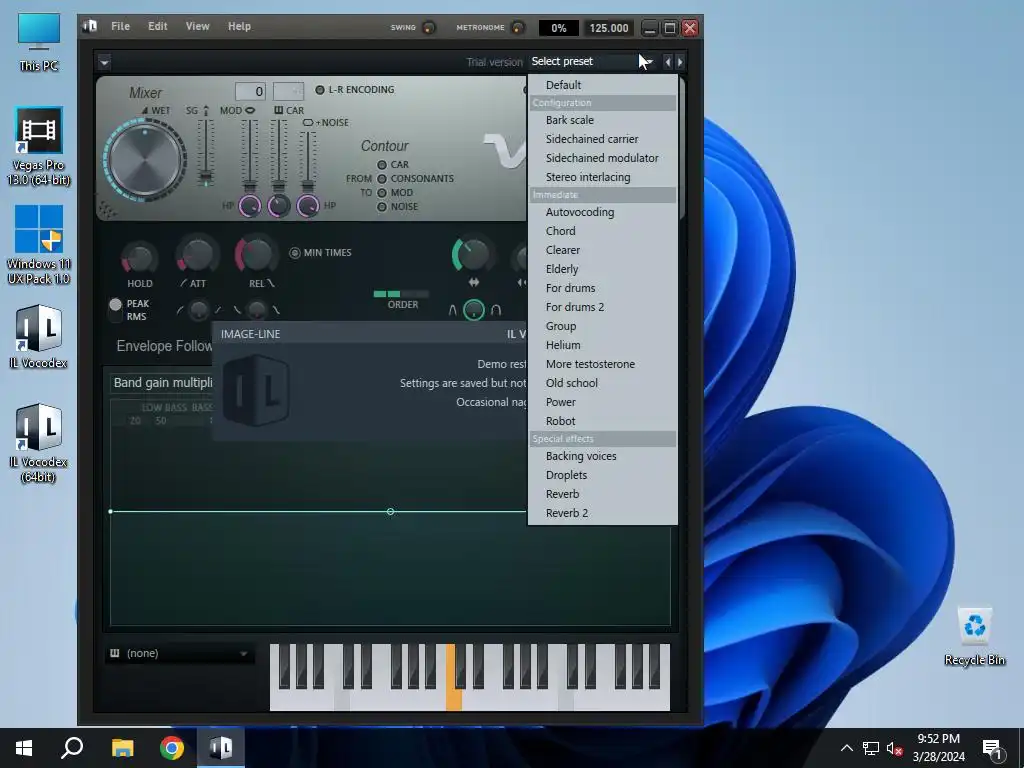Click the SG soundgoodizer slider handle
This screenshot has height=768, width=1024.
[x=206, y=176]
